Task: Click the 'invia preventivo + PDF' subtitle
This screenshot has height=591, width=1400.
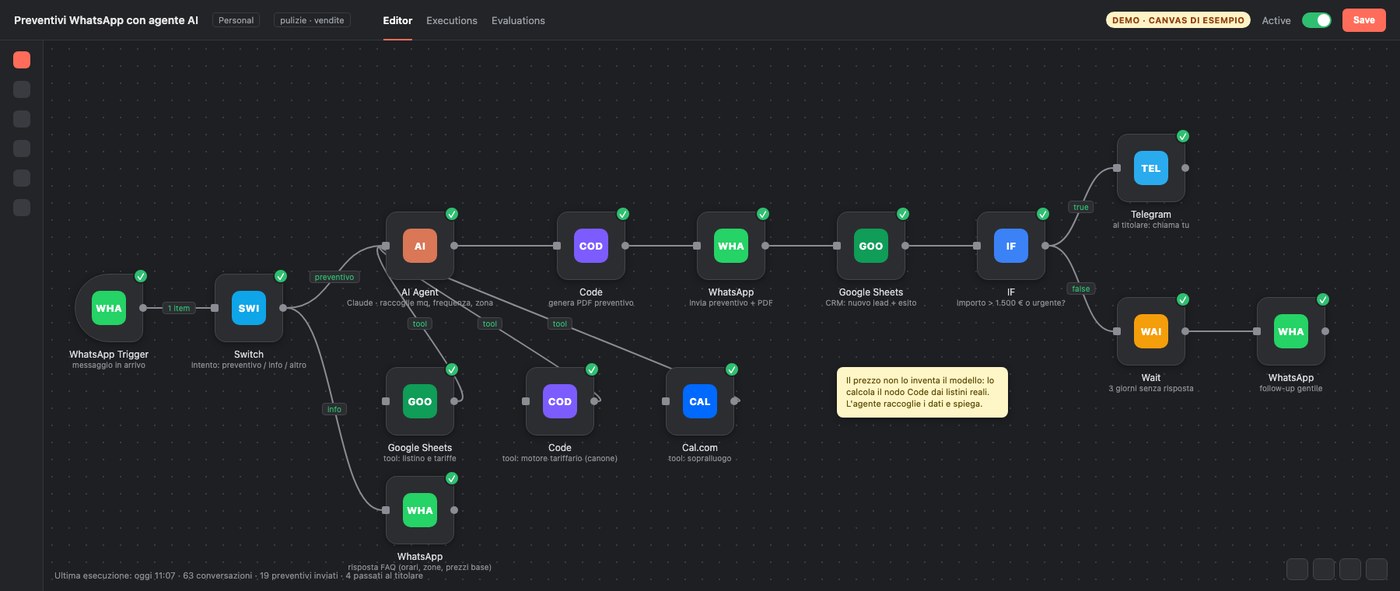Action: pyautogui.click(x=731, y=302)
